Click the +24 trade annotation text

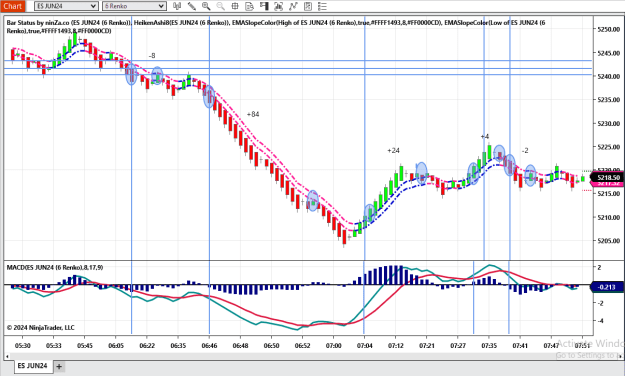coord(393,150)
